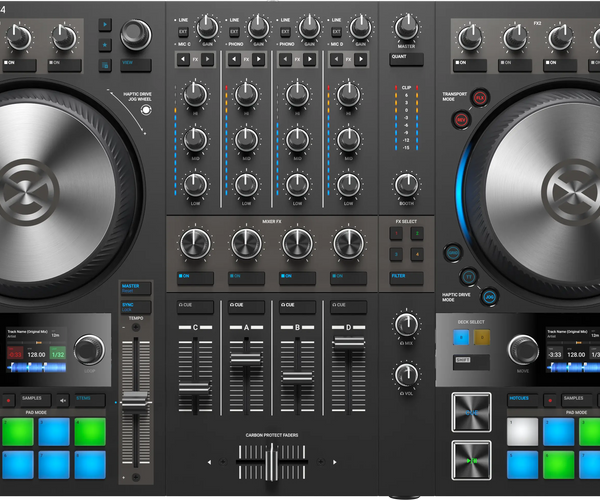This screenshot has width=600, height=500.
Task: Select the TT turntable mode button
Action: (469, 277)
